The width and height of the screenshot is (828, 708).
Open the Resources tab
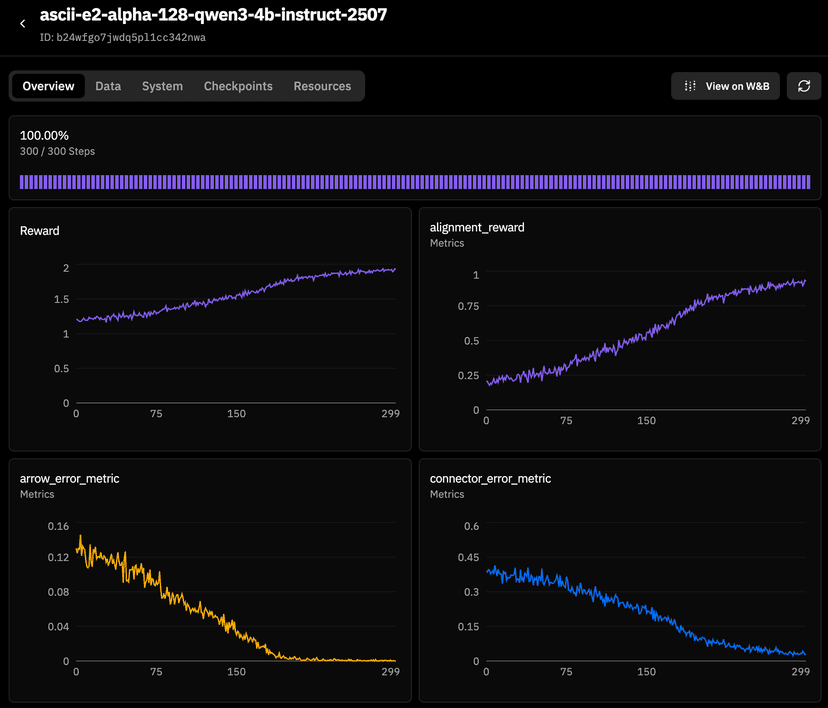(x=322, y=86)
